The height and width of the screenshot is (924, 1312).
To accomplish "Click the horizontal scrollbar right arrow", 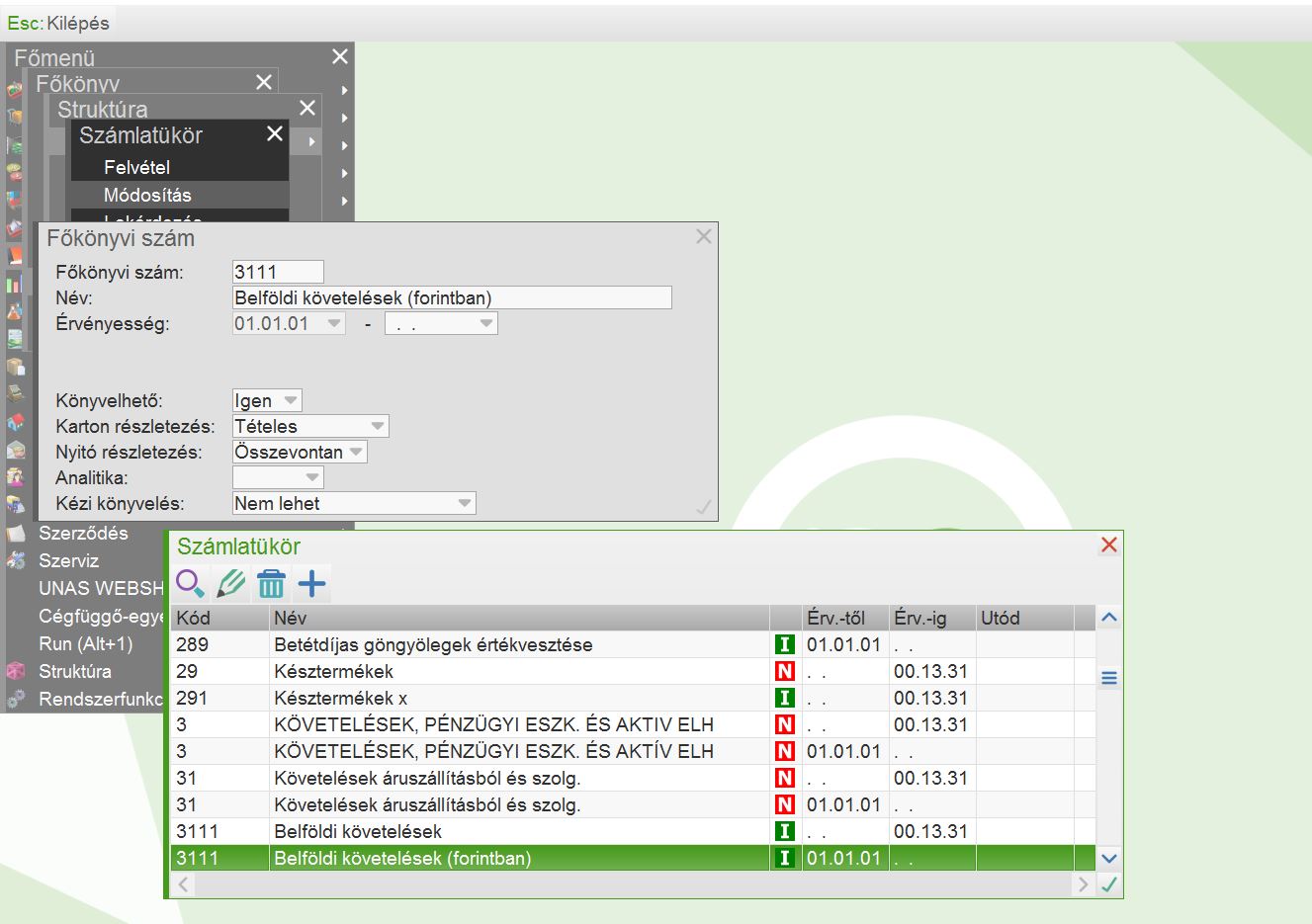I will click(x=1084, y=884).
